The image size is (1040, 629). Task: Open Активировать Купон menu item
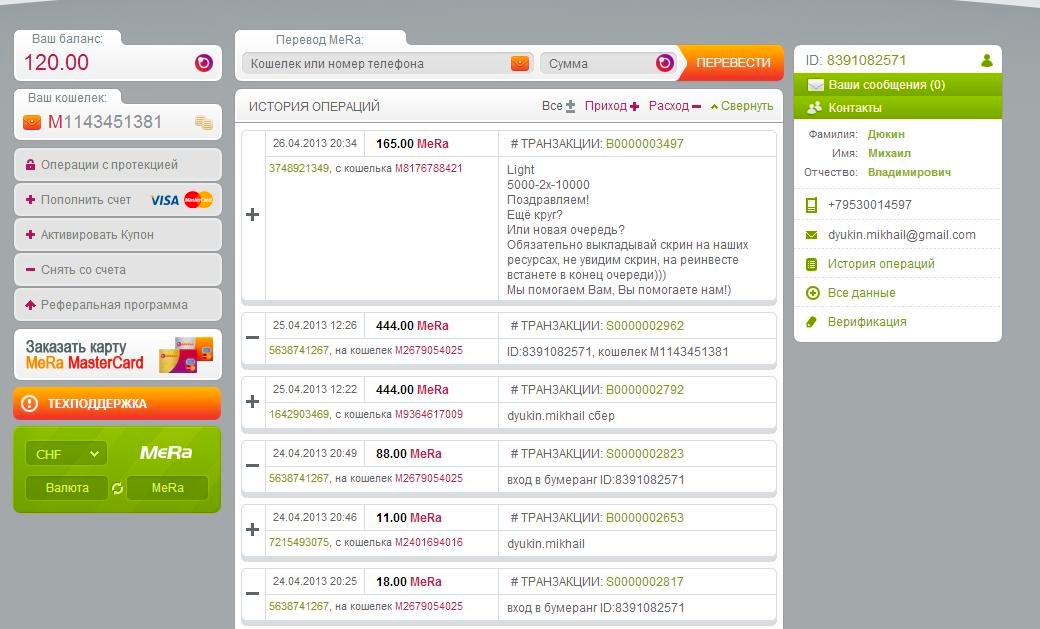(117, 235)
